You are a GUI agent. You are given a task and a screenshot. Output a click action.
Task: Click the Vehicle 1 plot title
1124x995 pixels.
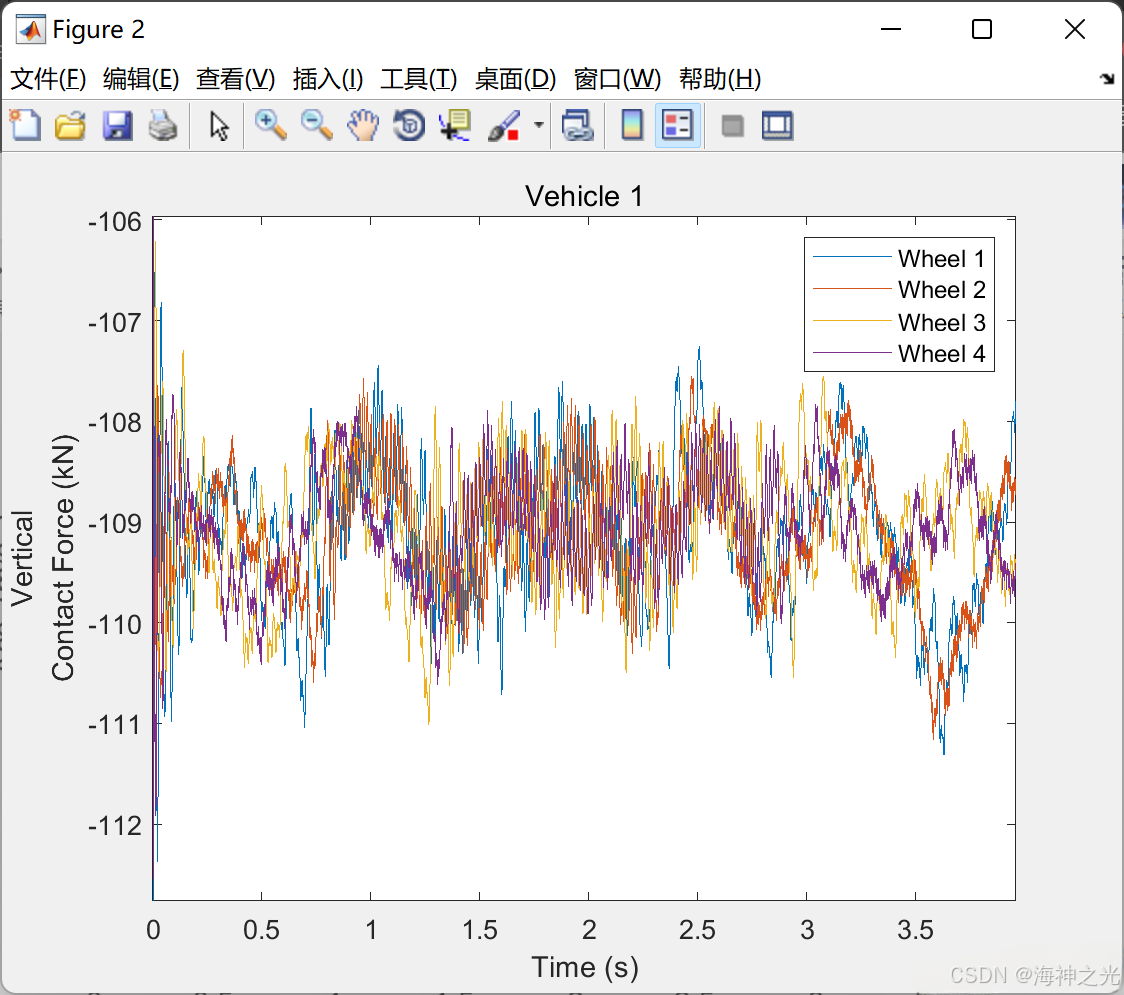[x=584, y=196]
